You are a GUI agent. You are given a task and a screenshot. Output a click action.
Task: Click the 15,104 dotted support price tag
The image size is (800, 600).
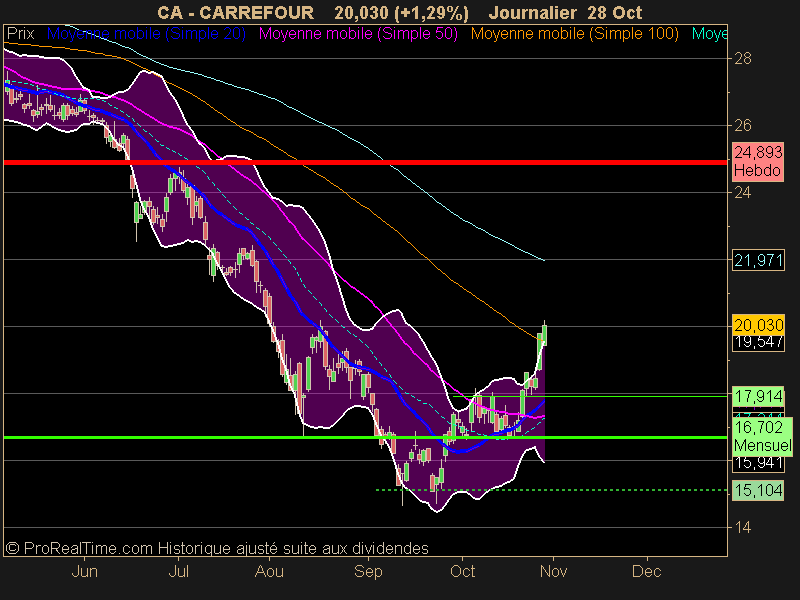pyautogui.click(x=758, y=490)
